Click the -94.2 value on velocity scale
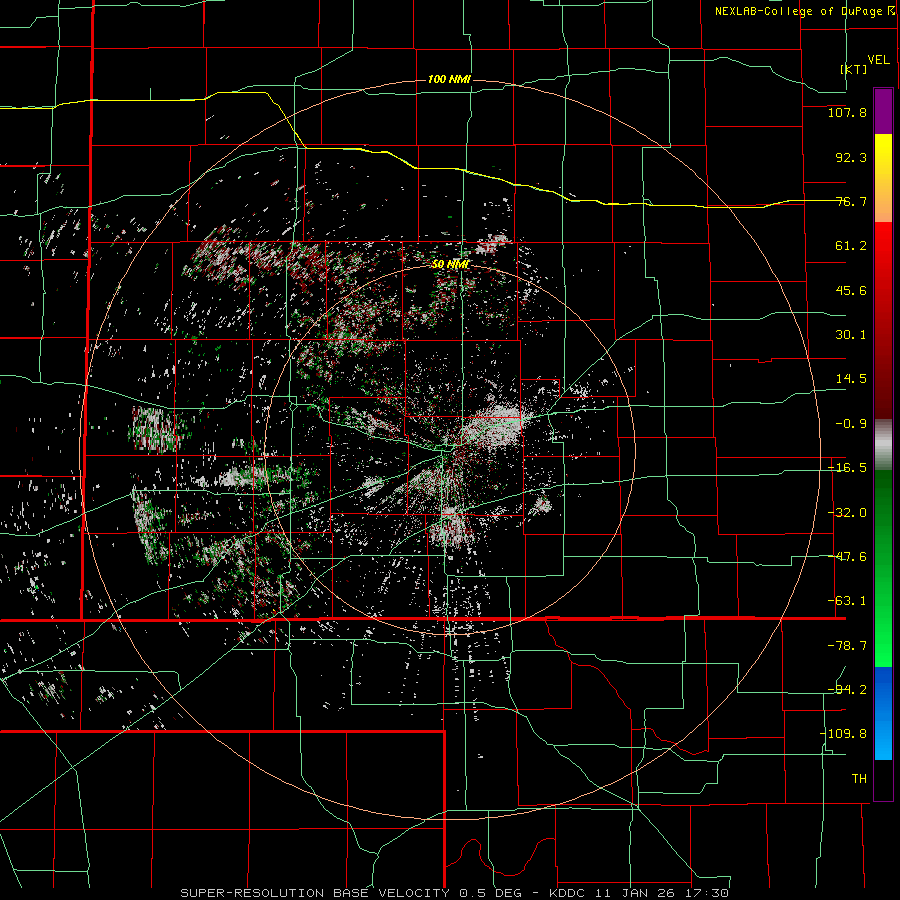The image size is (900, 900). (x=847, y=690)
